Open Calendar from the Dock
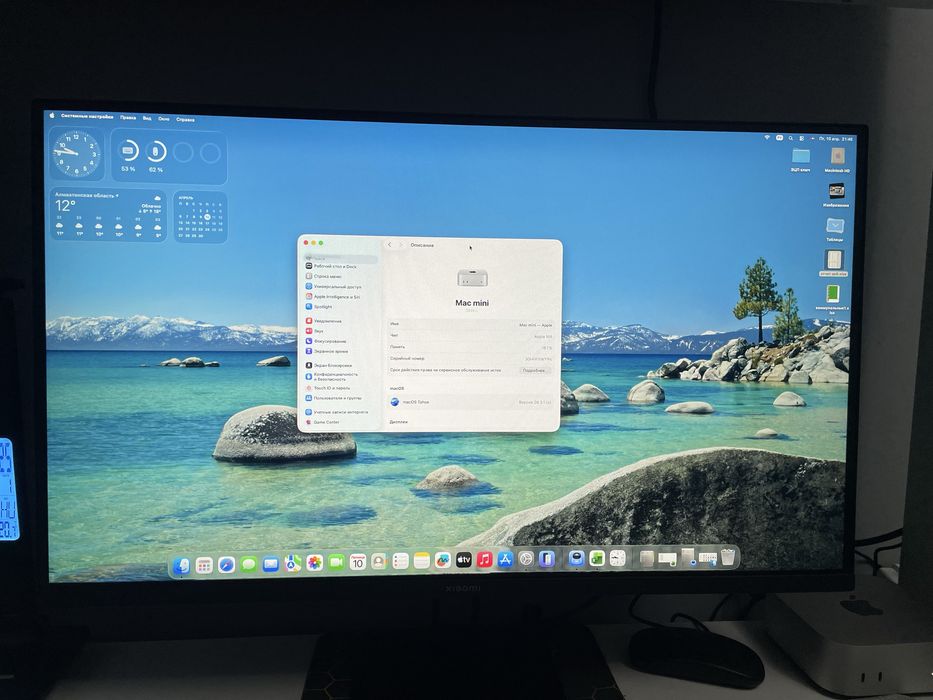The image size is (933, 700). (x=358, y=561)
